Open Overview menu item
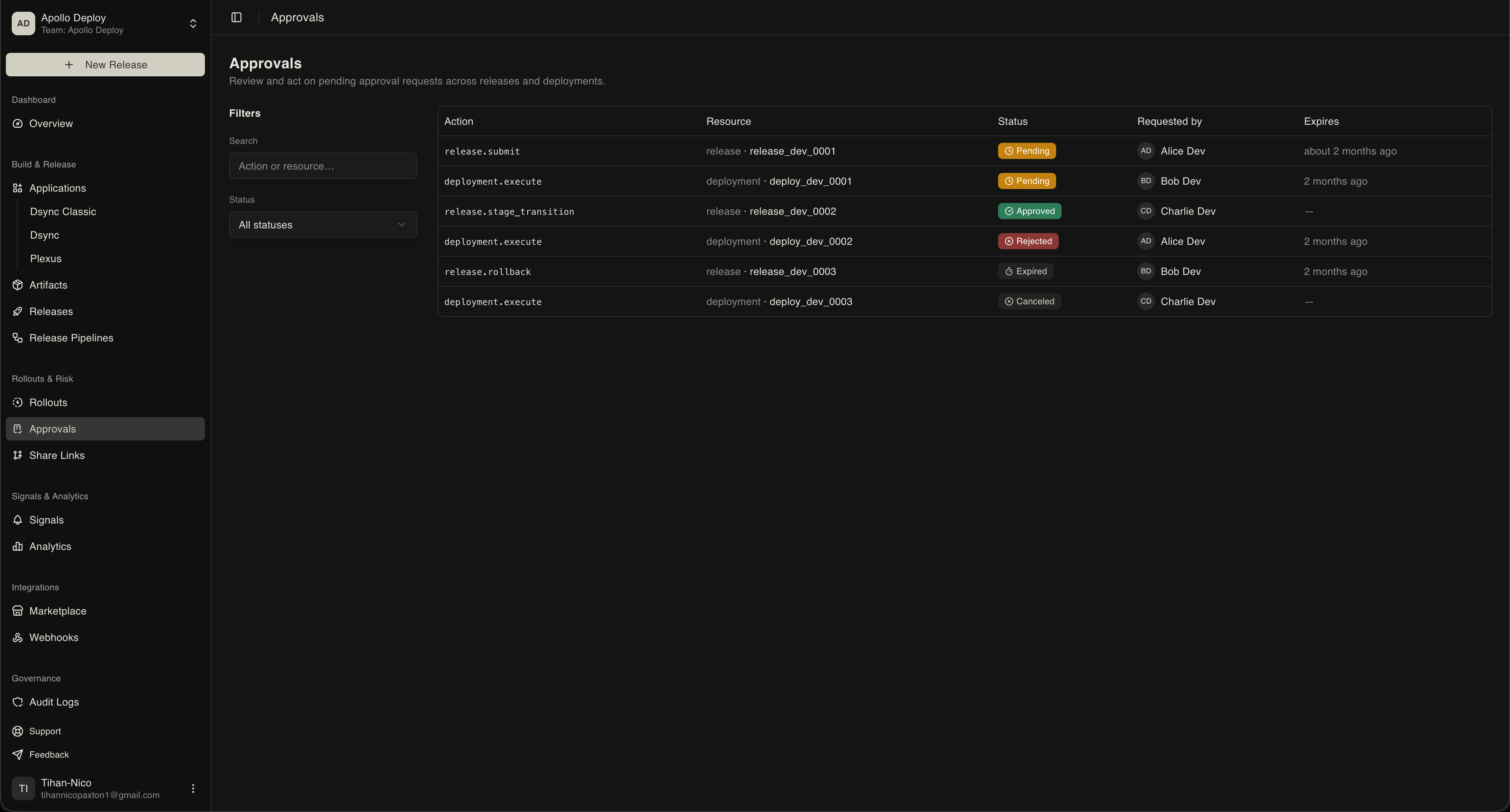The width and height of the screenshot is (1510, 812). [105, 124]
